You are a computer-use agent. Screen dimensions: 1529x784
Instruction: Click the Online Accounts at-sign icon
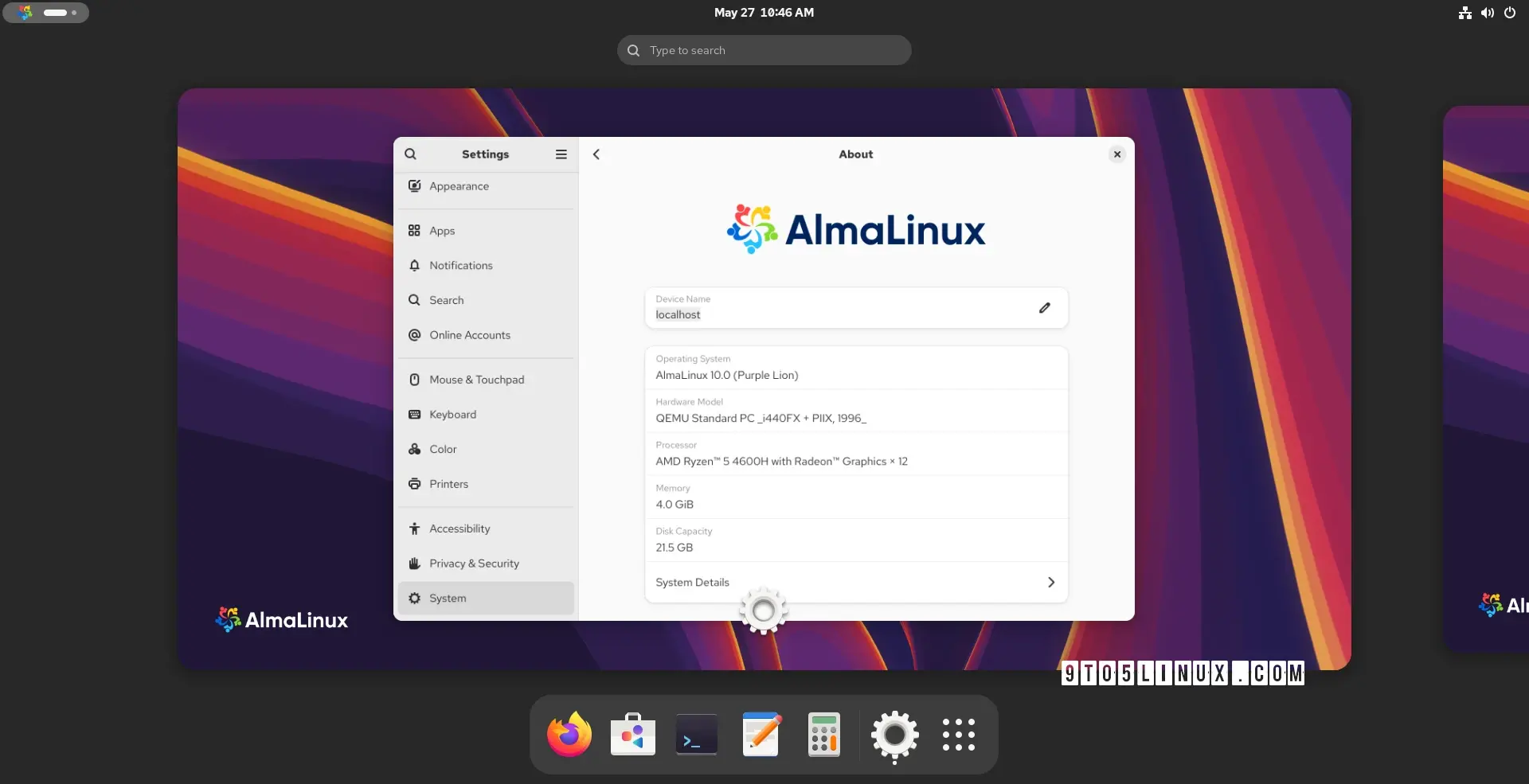tap(414, 335)
